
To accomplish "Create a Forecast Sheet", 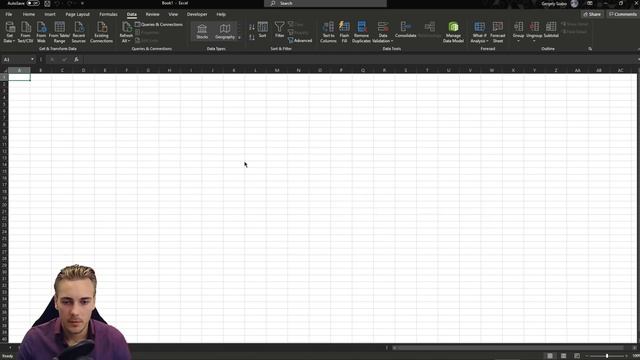I will [x=498, y=32].
